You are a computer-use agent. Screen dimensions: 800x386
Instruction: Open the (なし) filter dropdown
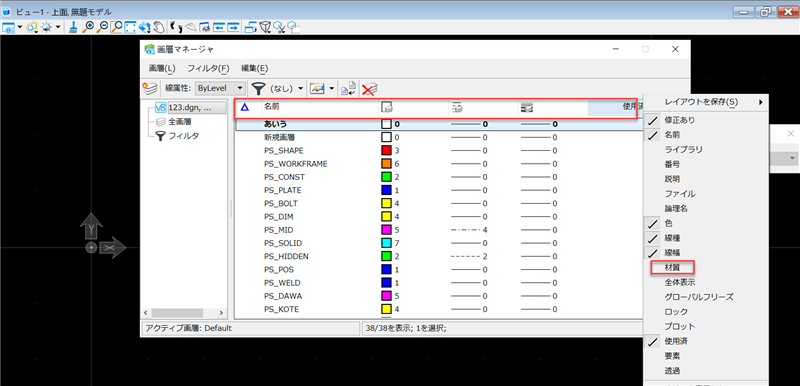300,89
